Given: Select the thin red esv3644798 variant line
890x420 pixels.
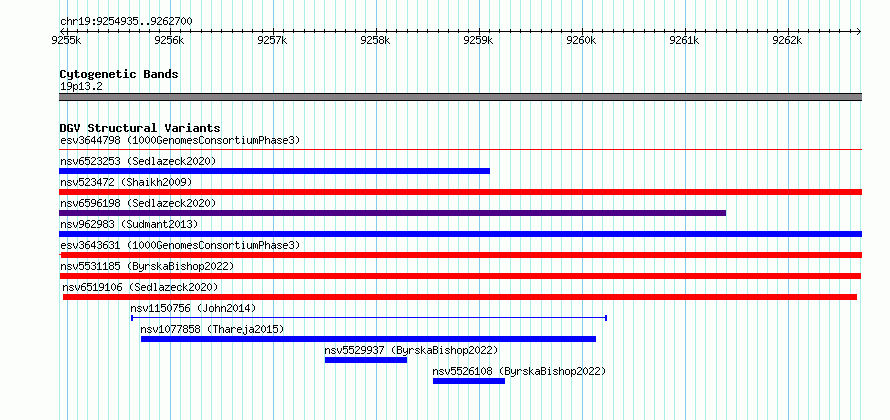Looking at the screenshot, I should pos(460,150).
